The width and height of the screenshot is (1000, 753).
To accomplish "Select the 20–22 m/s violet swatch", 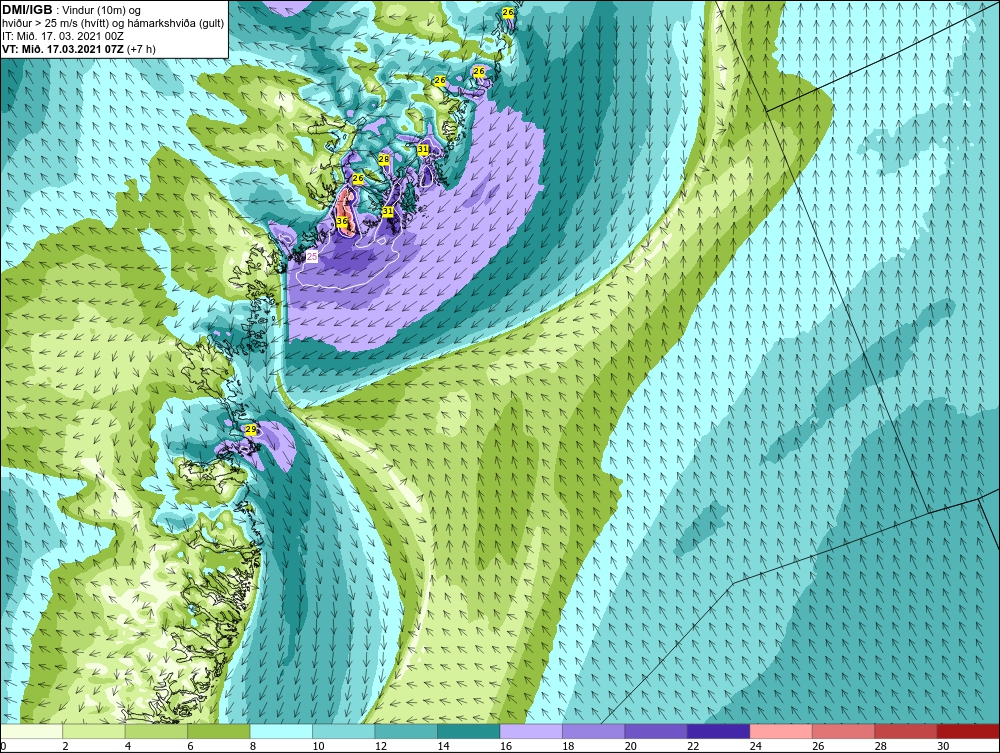I will (656, 731).
